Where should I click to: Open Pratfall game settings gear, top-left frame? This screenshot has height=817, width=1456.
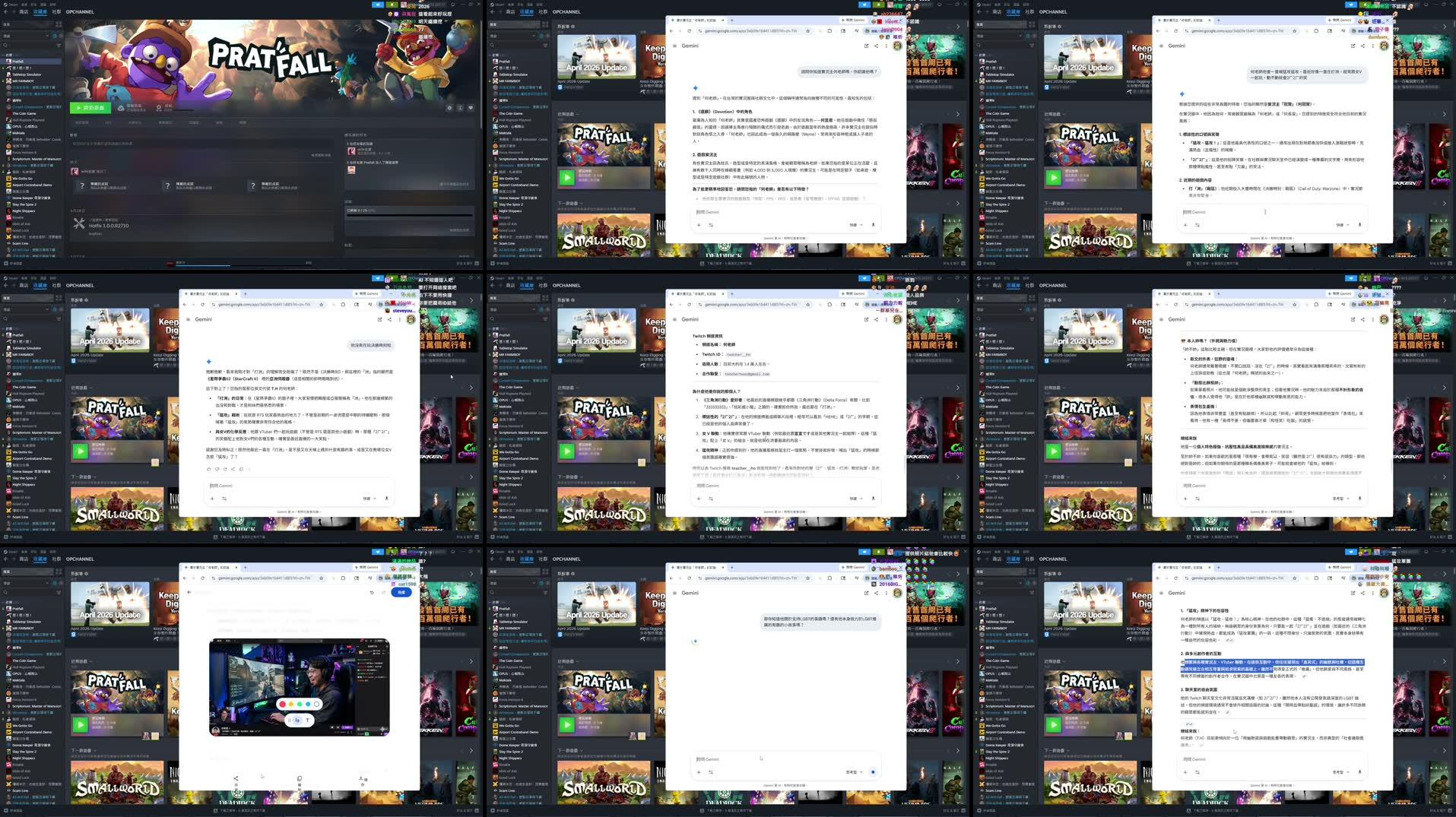449,108
